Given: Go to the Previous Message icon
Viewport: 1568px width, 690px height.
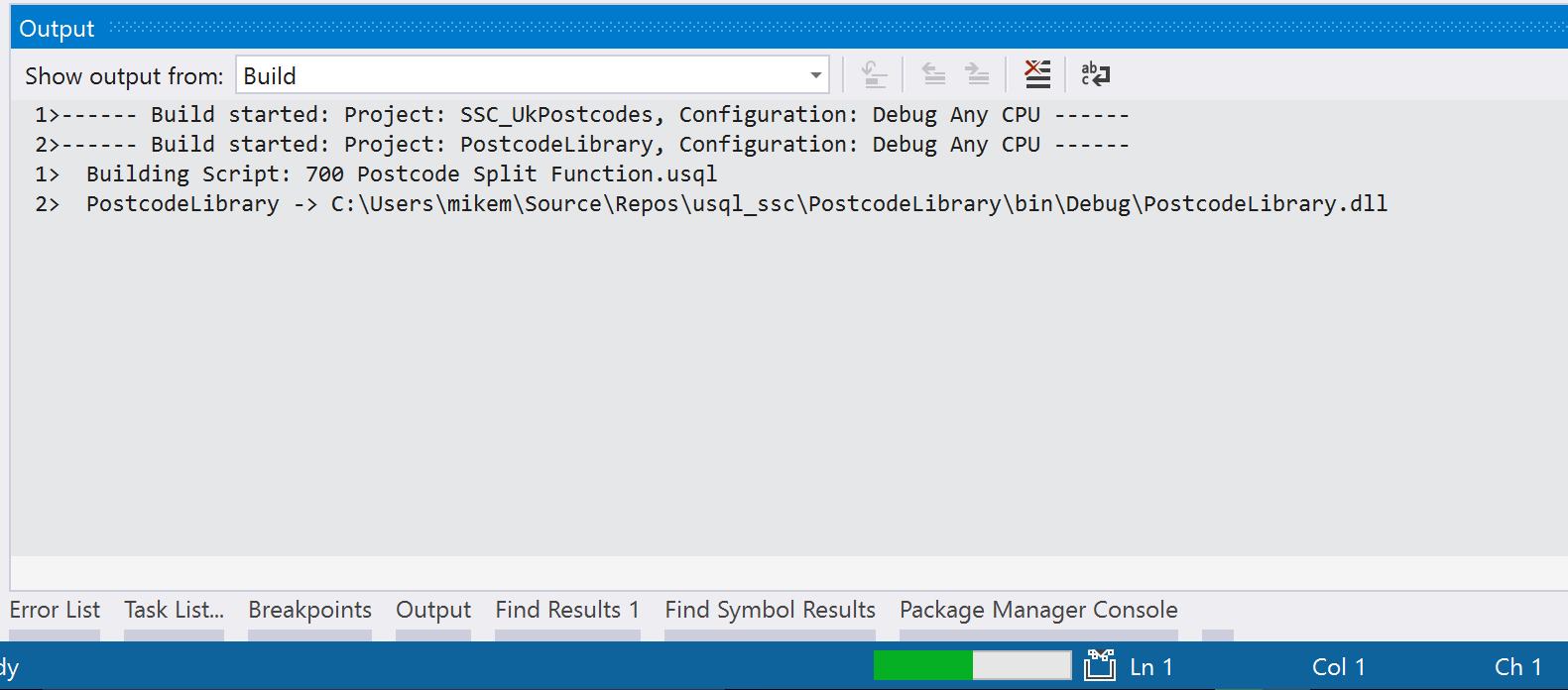Looking at the screenshot, I should point(933,74).
